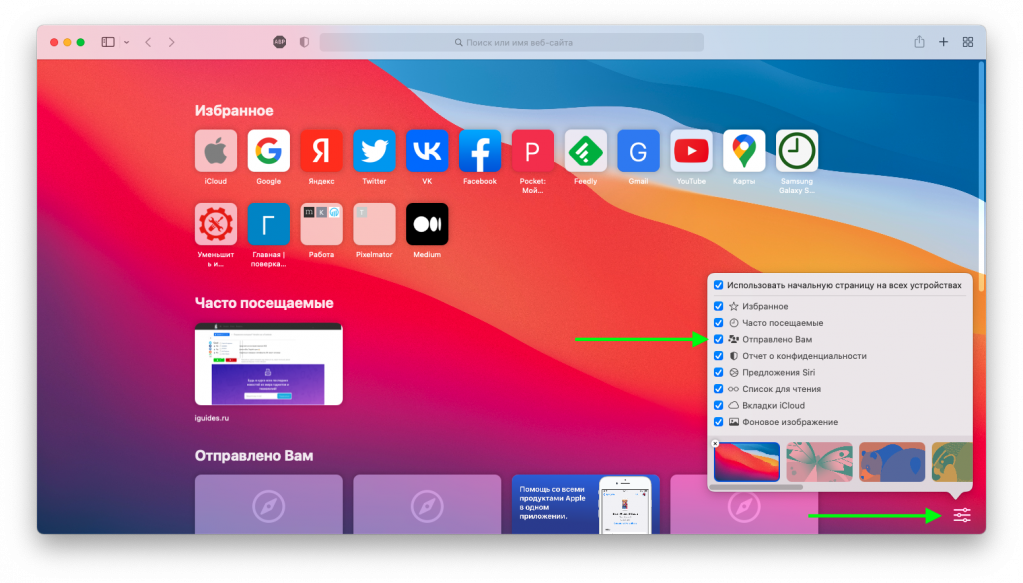This screenshot has width=1023, height=583.
Task: Open the Medium favorite
Action: [427, 224]
